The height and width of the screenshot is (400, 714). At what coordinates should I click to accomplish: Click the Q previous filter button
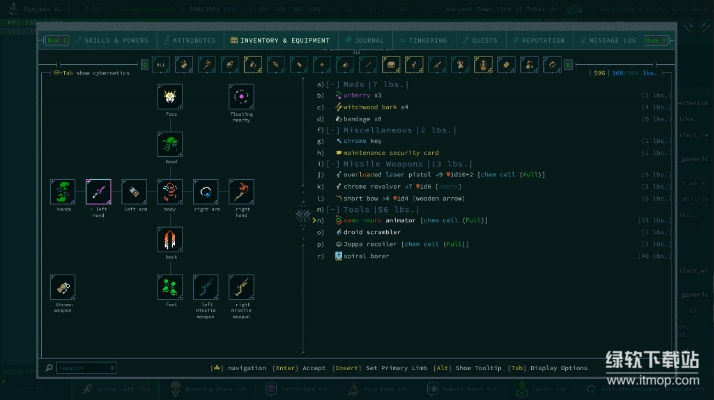145,65
